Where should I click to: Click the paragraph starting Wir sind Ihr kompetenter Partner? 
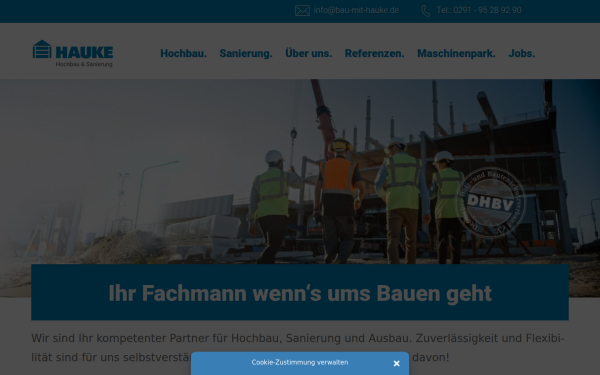tap(298, 348)
